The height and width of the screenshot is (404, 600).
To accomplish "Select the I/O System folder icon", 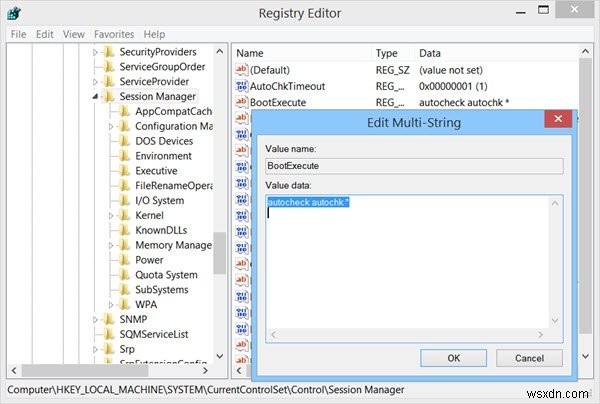I will click(x=125, y=200).
